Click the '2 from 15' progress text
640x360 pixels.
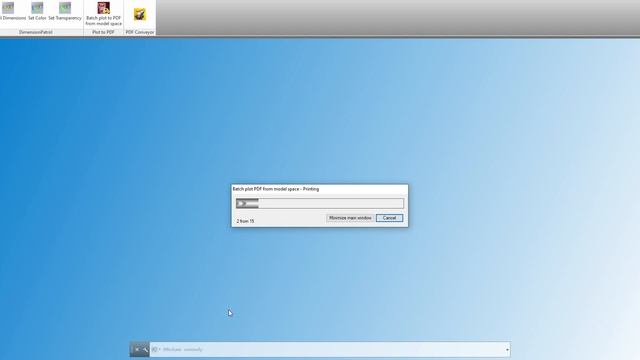(x=245, y=221)
